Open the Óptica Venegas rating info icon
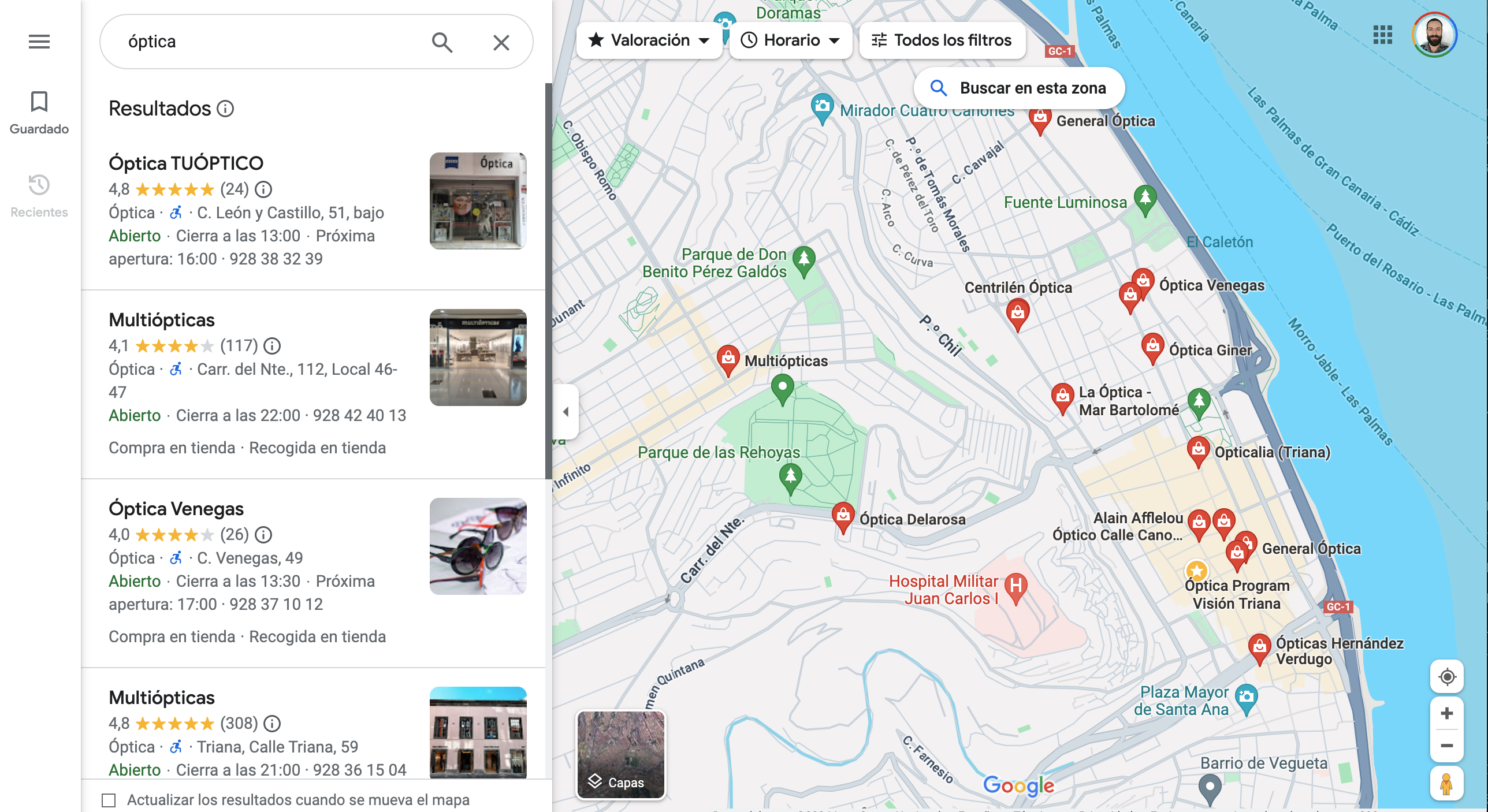Screen dimensions: 1488x812 click(x=263, y=535)
